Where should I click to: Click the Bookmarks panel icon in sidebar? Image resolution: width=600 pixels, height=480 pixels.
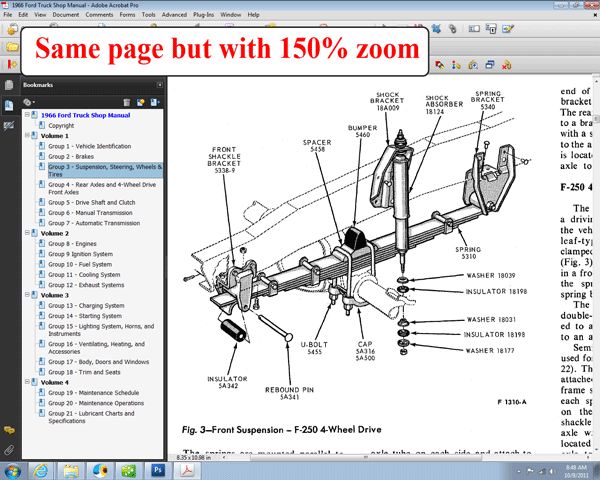click(x=9, y=105)
